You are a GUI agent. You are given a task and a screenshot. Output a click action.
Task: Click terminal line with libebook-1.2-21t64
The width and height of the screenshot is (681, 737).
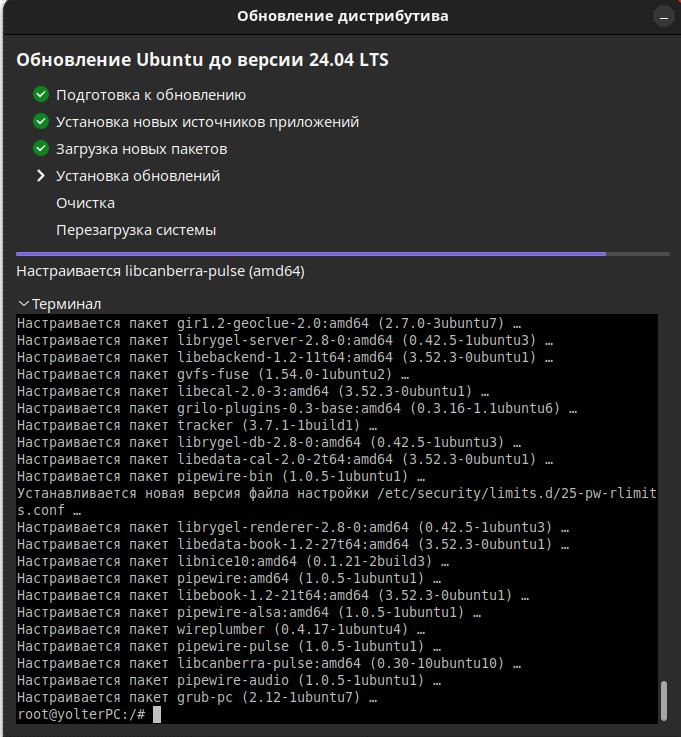pyautogui.click(x=273, y=595)
